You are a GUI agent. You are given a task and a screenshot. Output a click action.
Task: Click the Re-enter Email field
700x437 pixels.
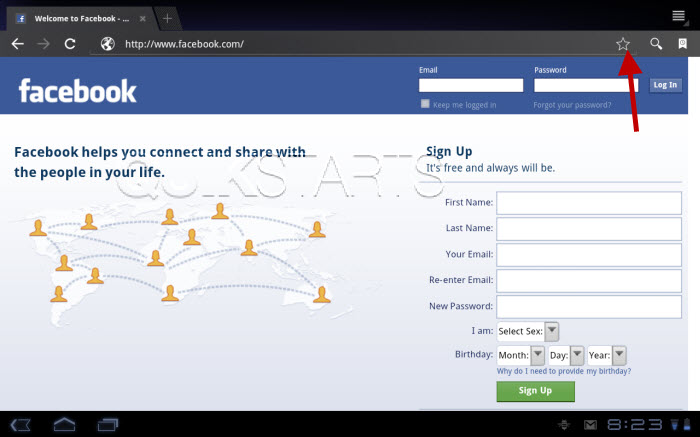coord(589,281)
